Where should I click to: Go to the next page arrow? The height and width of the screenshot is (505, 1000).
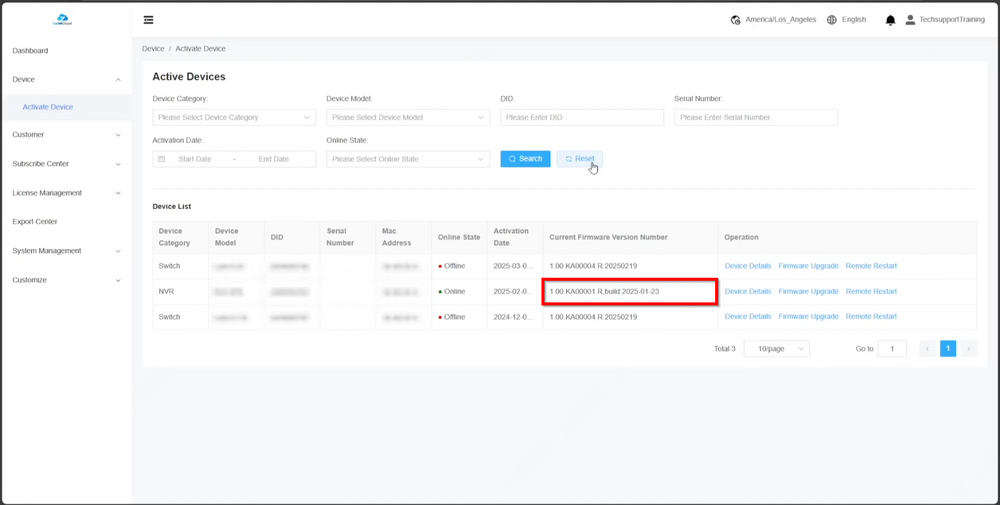click(968, 349)
